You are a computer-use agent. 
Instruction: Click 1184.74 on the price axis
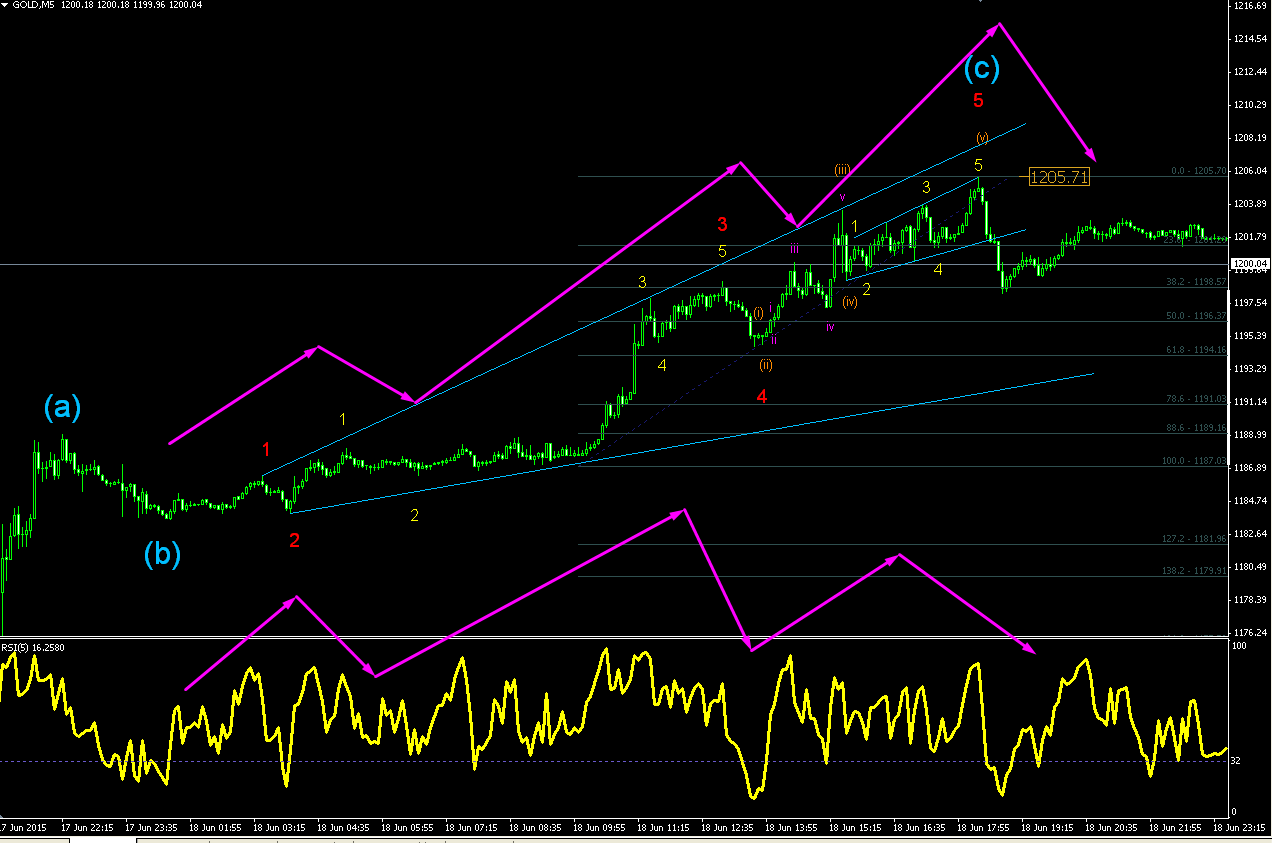click(x=1250, y=501)
